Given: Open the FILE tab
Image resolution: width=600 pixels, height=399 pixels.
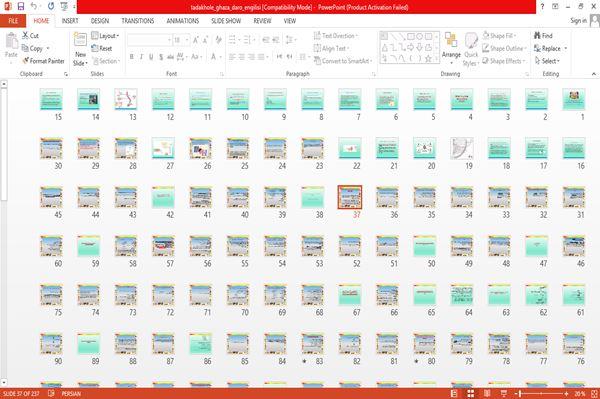Looking at the screenshot, I should [13, 21].
